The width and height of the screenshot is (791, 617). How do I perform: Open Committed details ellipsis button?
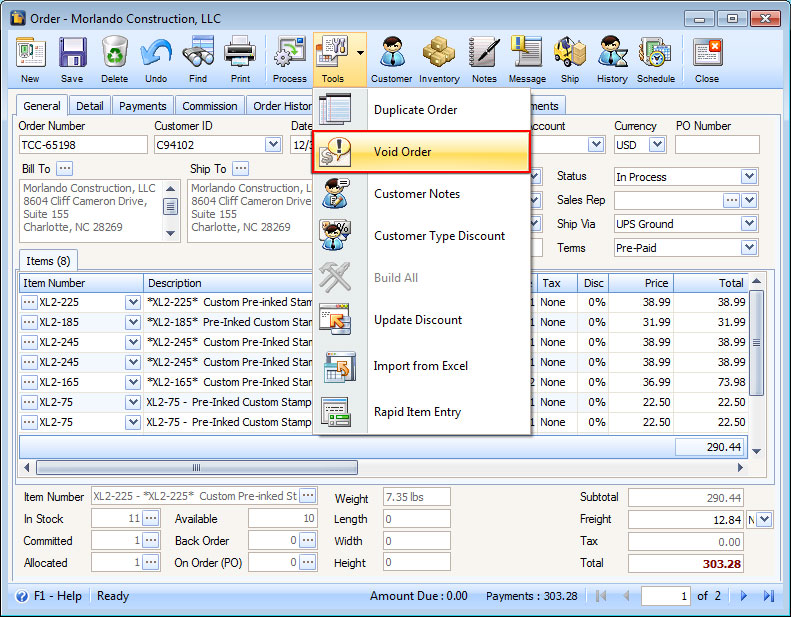150,540
